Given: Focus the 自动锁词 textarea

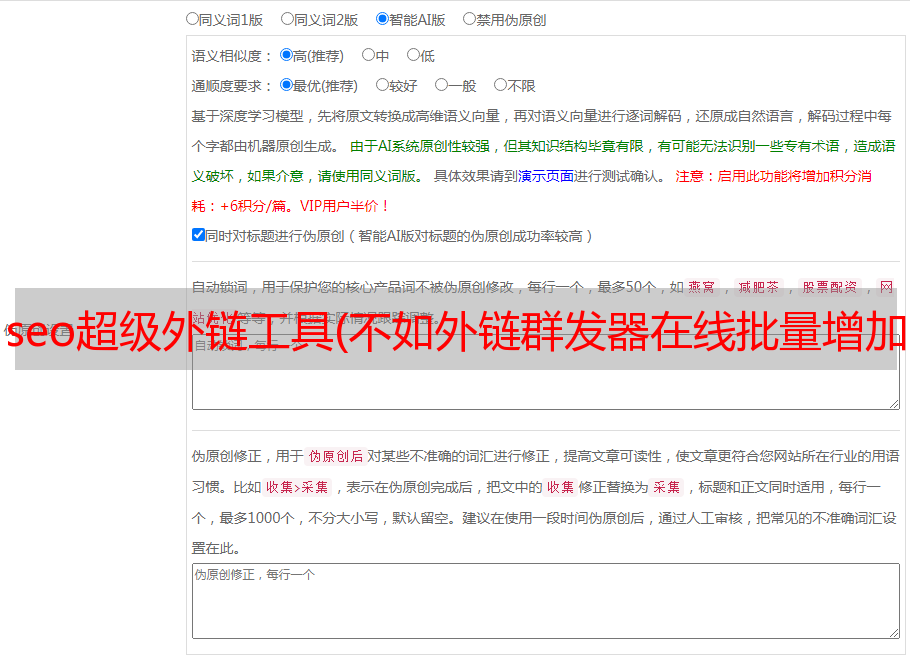Looking at the screenshot, I should point(546,372).
